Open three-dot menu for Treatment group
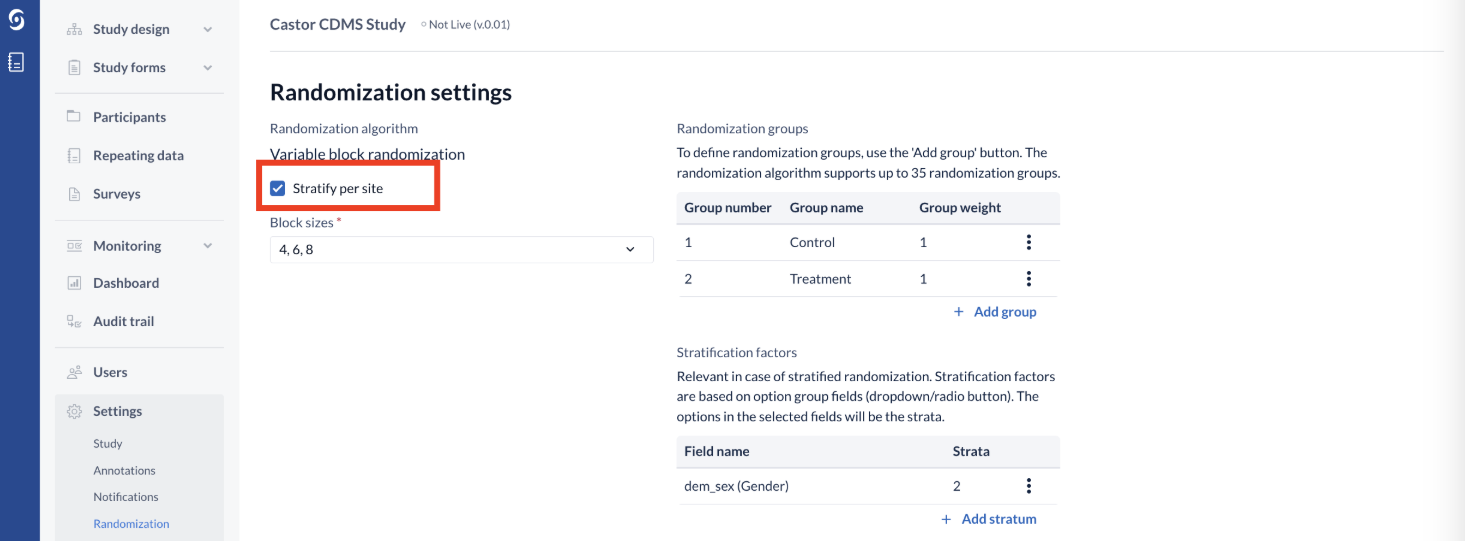This screenshot has height=541, width=1465. (x=1028, y=279)
